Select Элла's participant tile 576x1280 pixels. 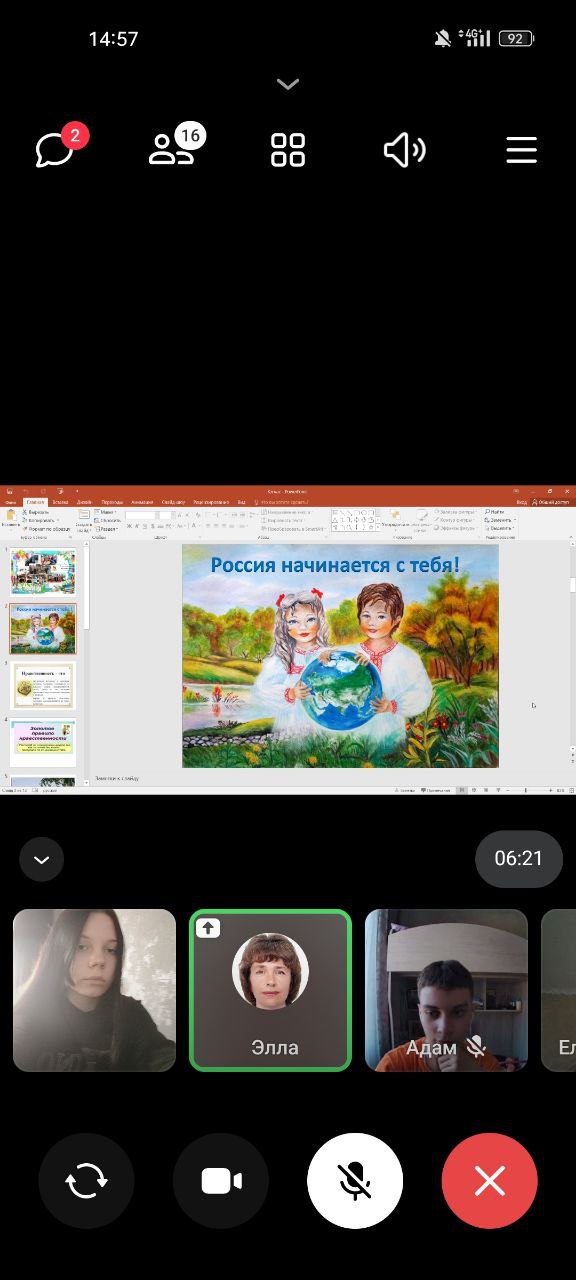(x=270, y=990)
